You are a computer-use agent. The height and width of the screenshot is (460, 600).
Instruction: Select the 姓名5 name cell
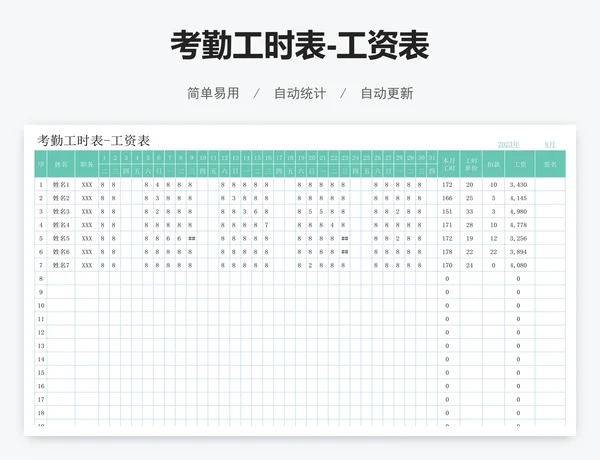point(61,238)
